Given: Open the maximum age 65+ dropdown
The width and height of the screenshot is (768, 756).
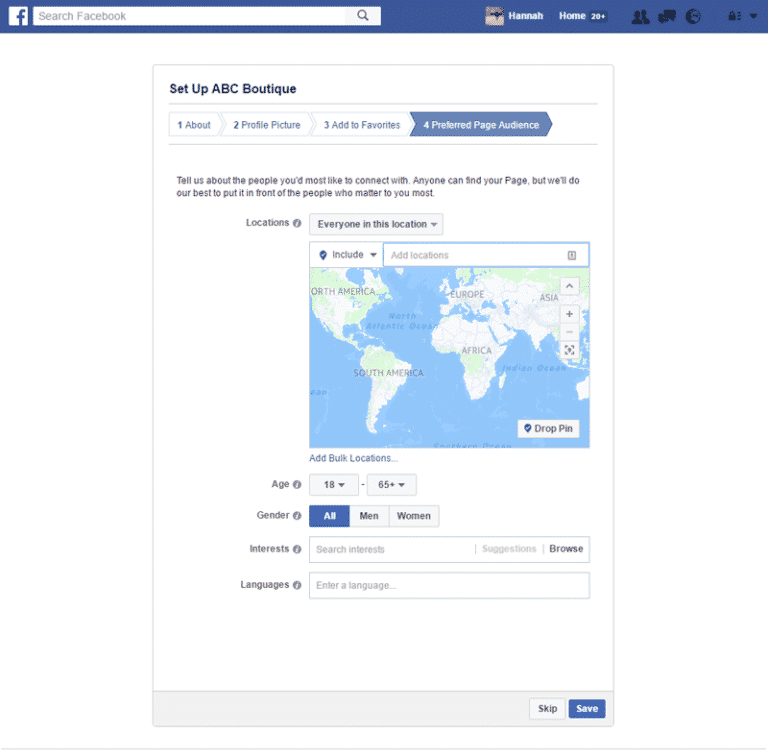Looking at the screenshot, I should [392, 485].
